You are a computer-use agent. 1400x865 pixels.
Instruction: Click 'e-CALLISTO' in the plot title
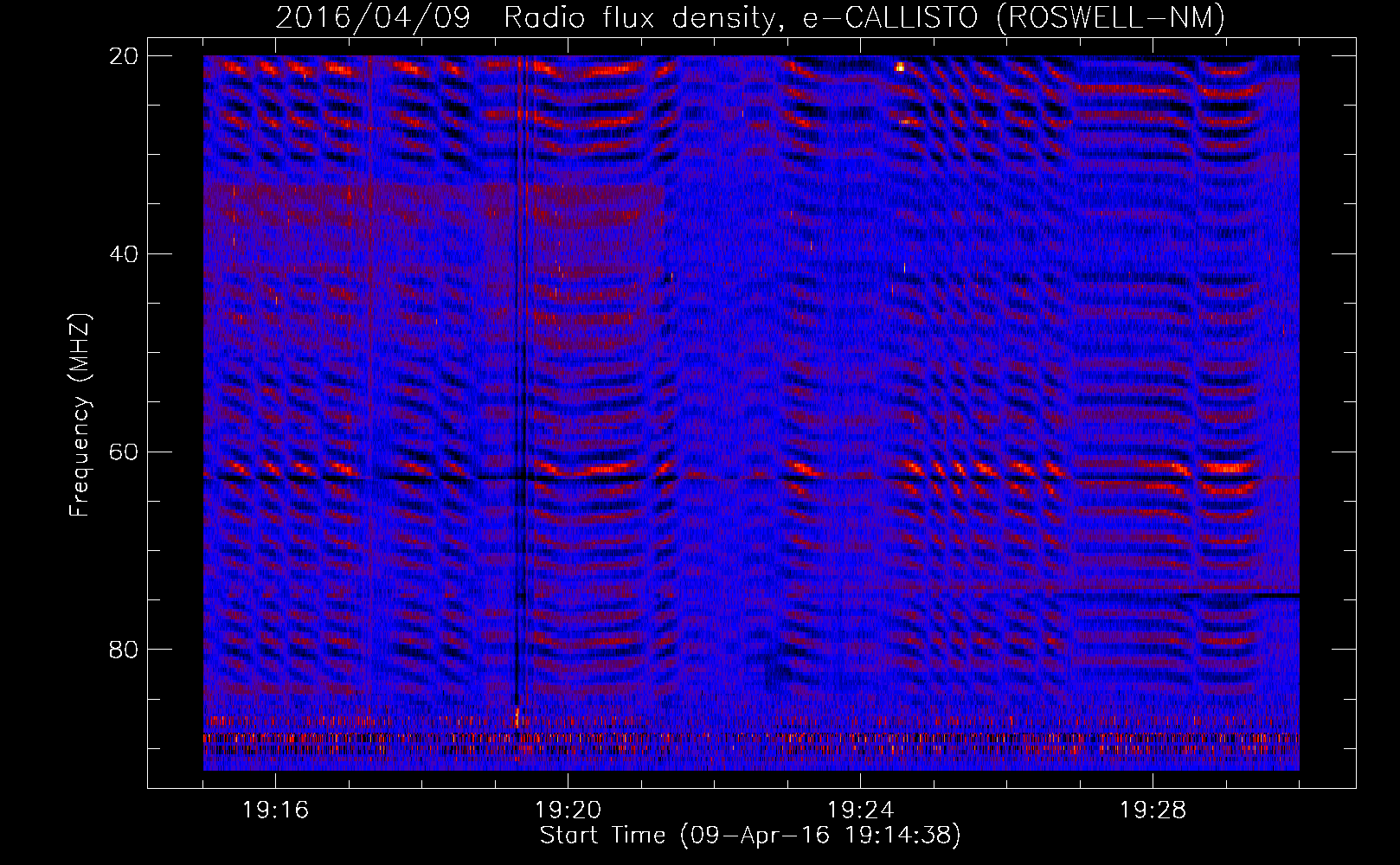coord(892,17)
